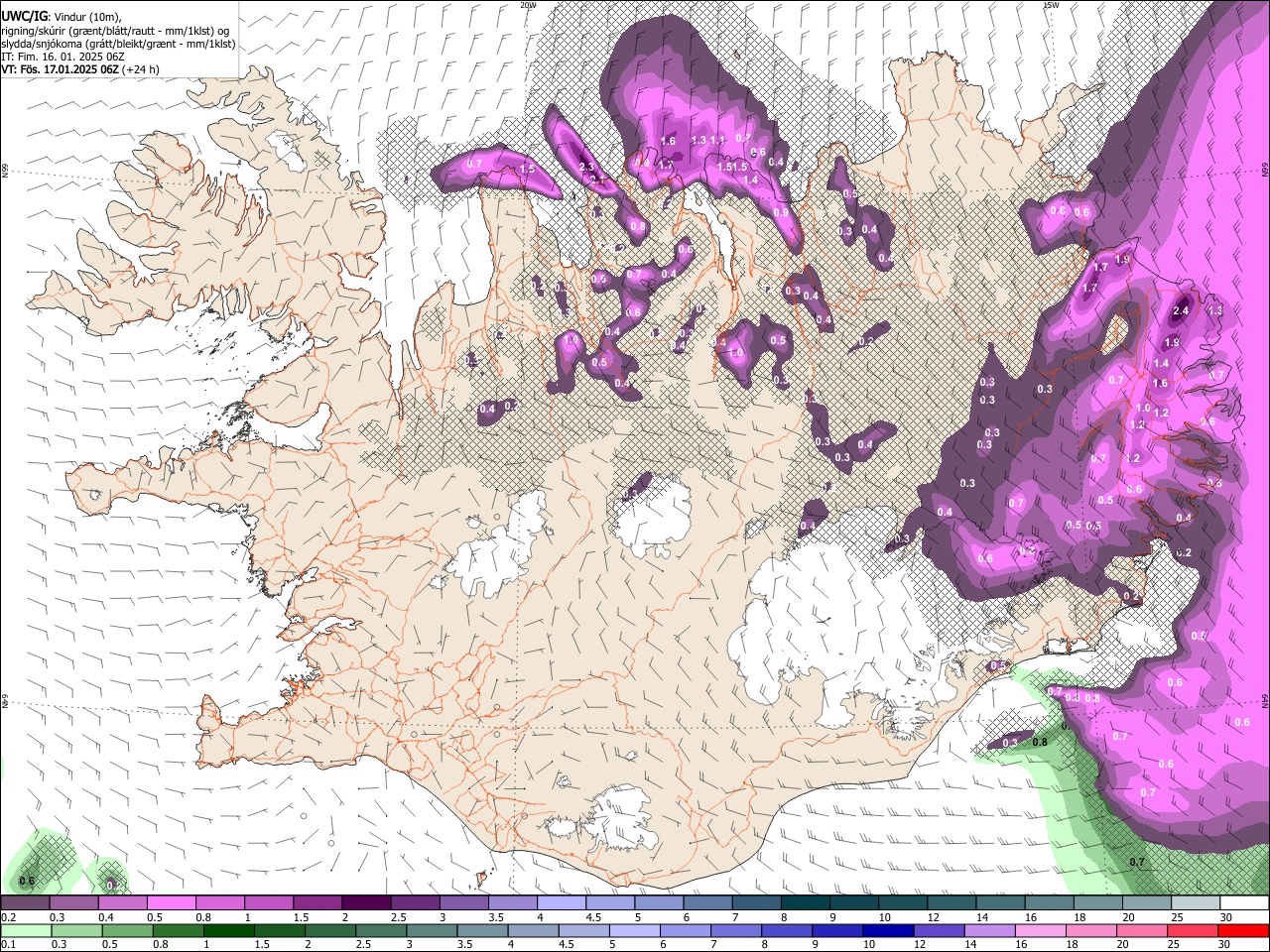Click the slydda/snjókoma description line in header
The height and width of the screenshot is (952, 1270).
click(118, 44)
